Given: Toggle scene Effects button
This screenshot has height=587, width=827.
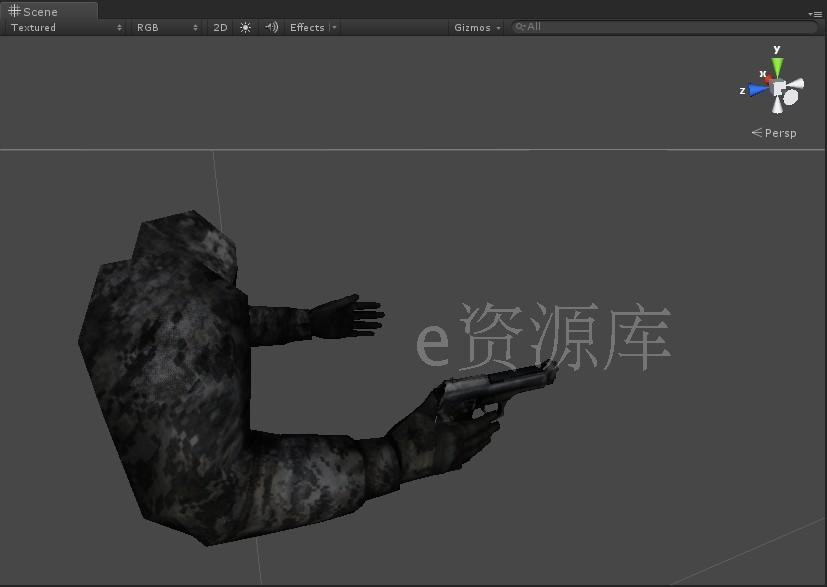Looking at the screenshot, I should (x=307, y=27).
